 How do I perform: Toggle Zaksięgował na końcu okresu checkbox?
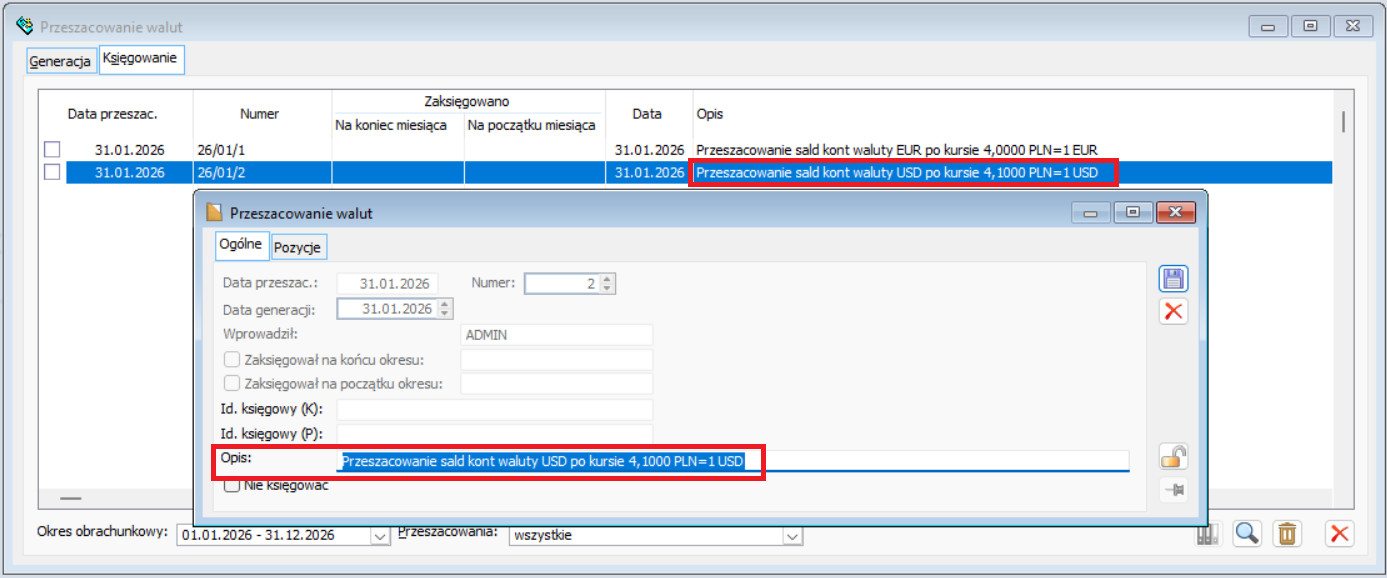(x=232, y=359)
